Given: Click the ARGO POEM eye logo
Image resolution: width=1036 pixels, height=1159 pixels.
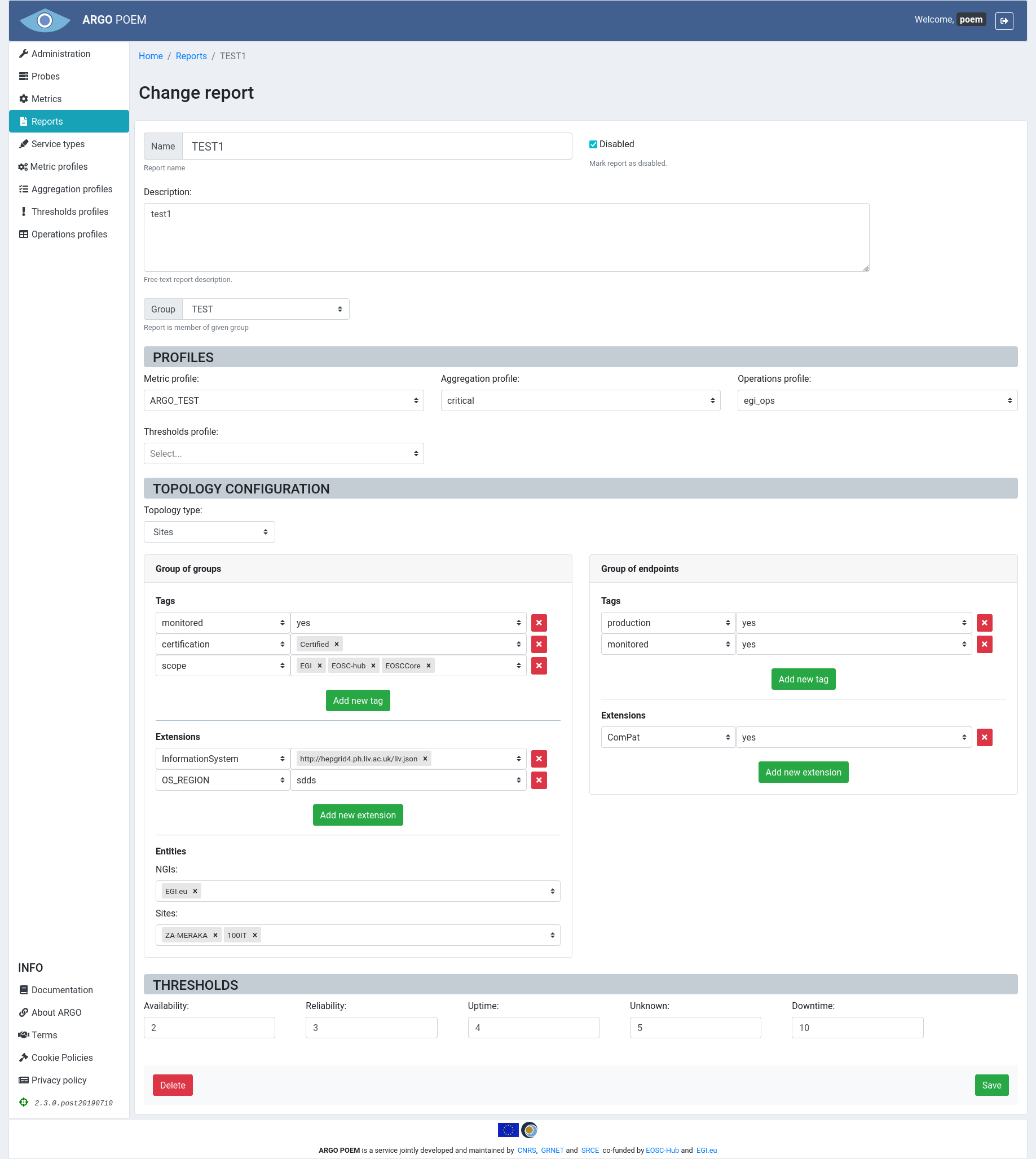Looking at the screenshot, I should click(x=45, y=20).
